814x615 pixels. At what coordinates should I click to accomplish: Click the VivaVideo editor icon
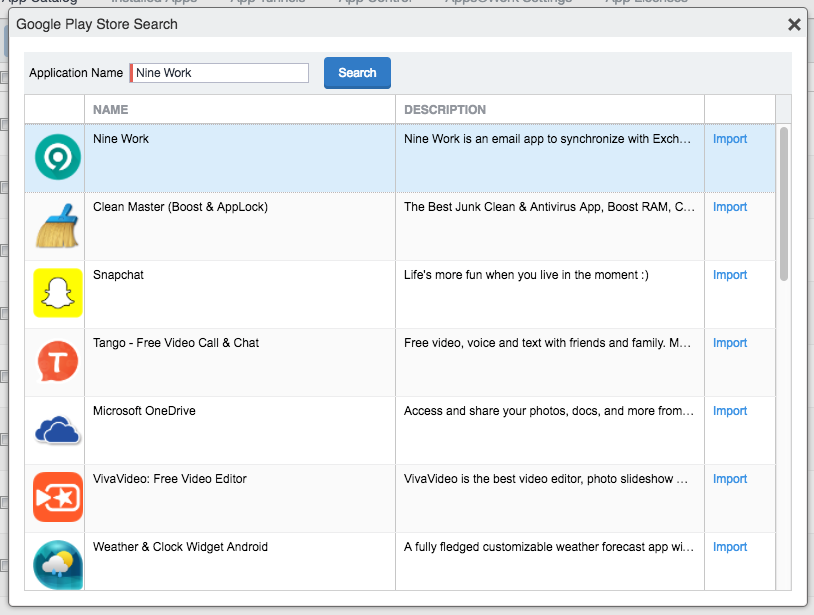[x=55, y=497]
